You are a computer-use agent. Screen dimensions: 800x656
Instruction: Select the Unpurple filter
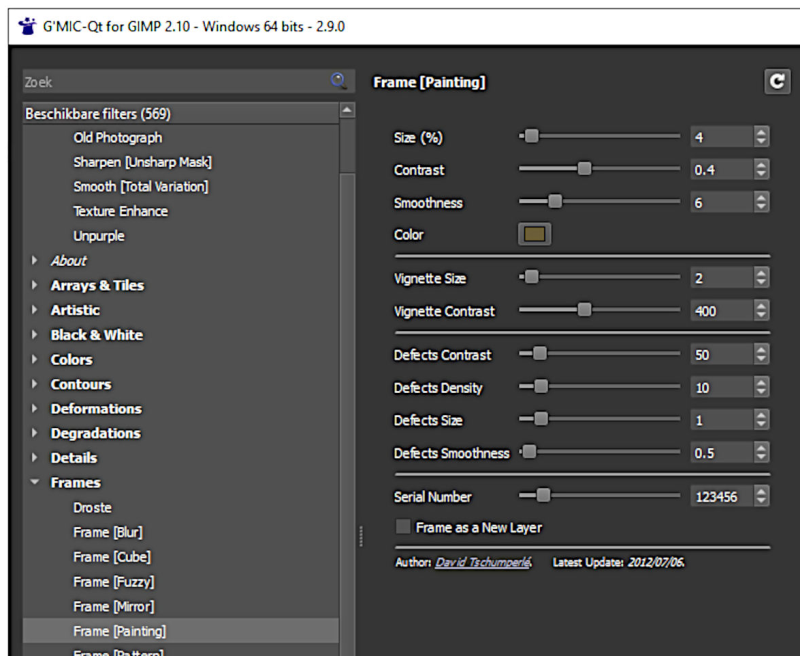coord(99,236)
